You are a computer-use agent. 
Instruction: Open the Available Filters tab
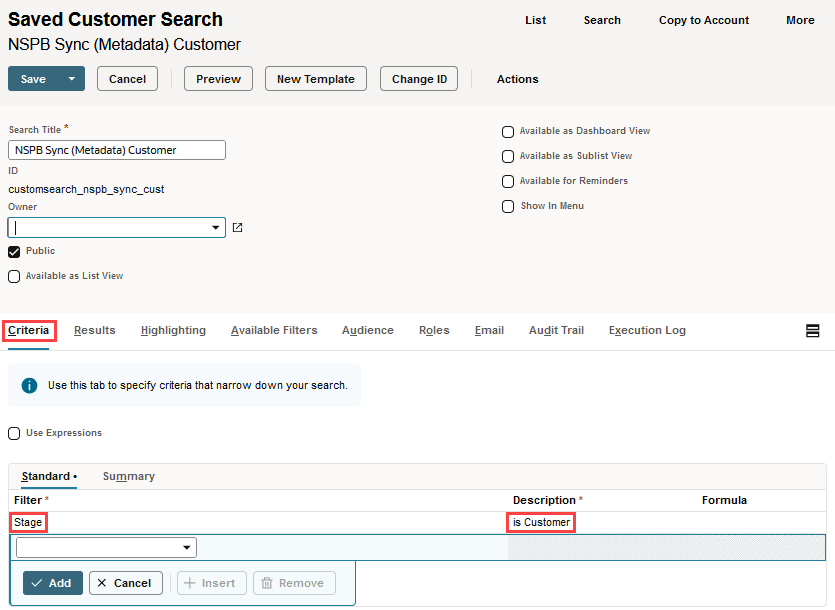pos(274,330)
